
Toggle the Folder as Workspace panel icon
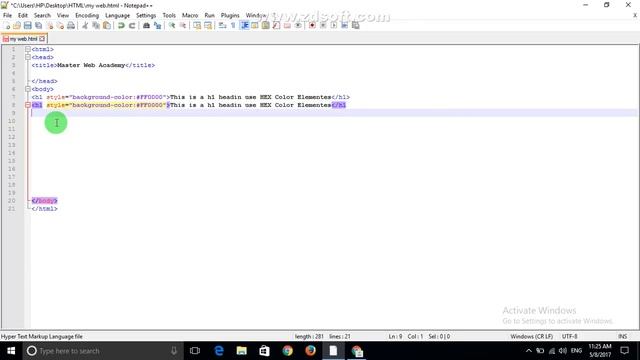[x=287, y=25]
